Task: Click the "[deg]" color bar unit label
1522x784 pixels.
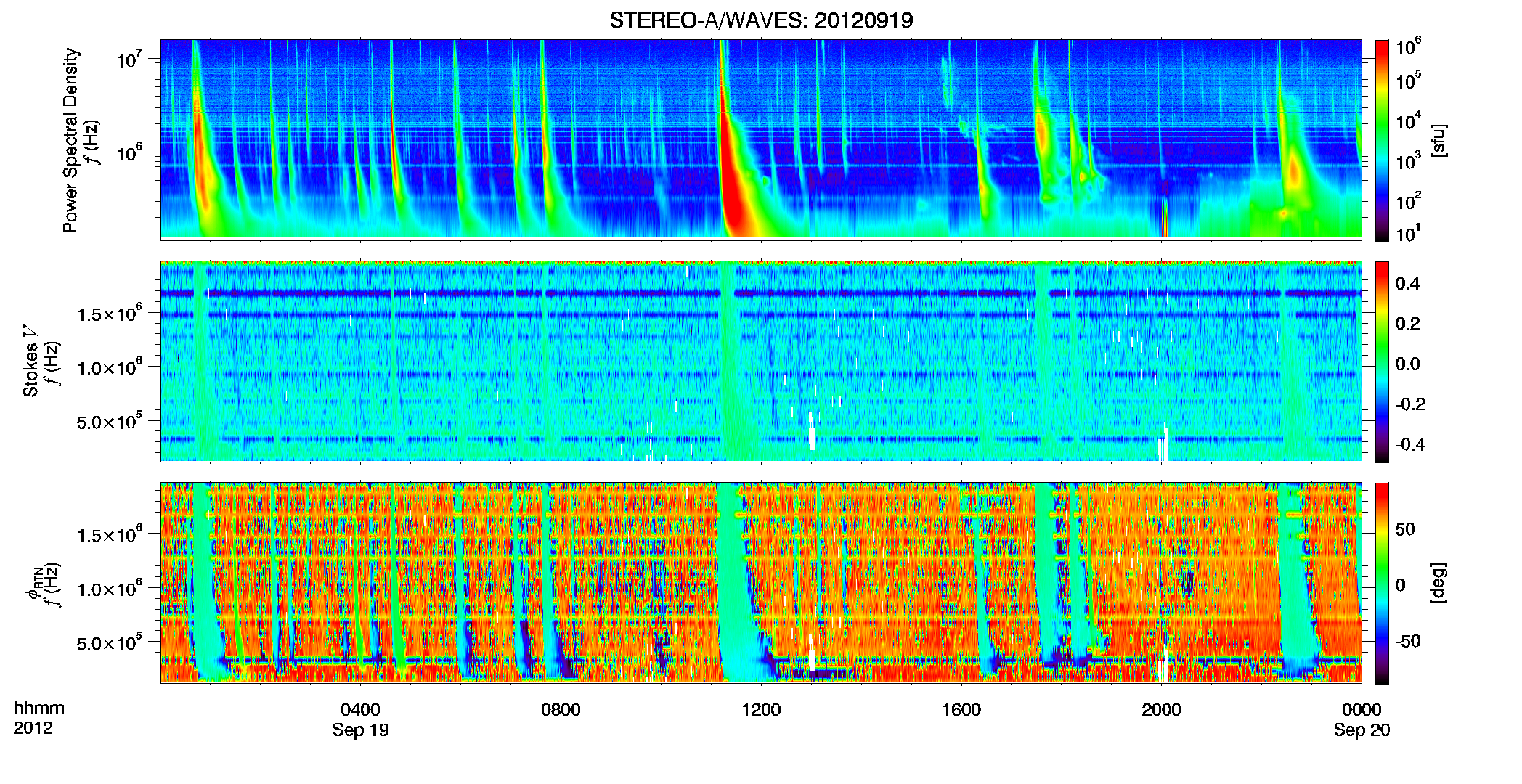Action: pyautogui.click(x=1438, y=583)
